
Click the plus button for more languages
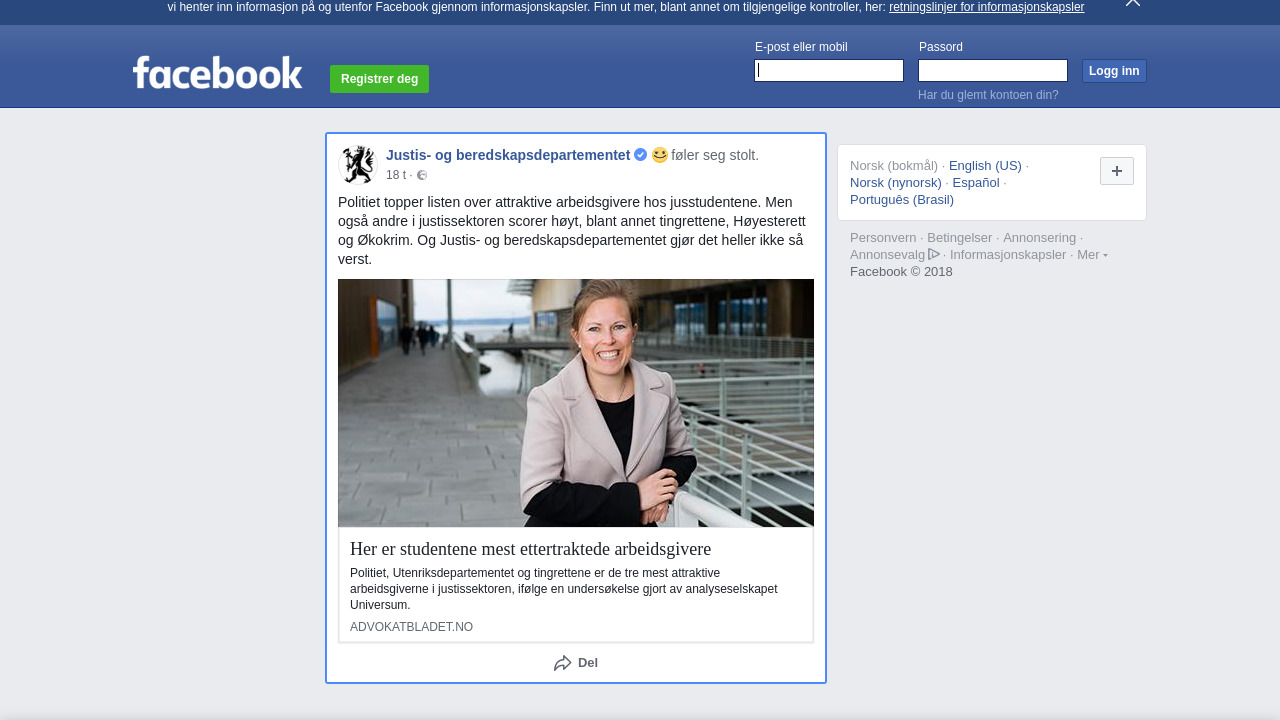tap(1116, 171)
